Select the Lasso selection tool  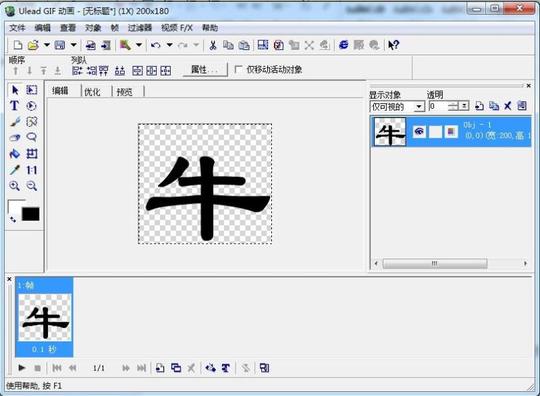coord(31,137)
